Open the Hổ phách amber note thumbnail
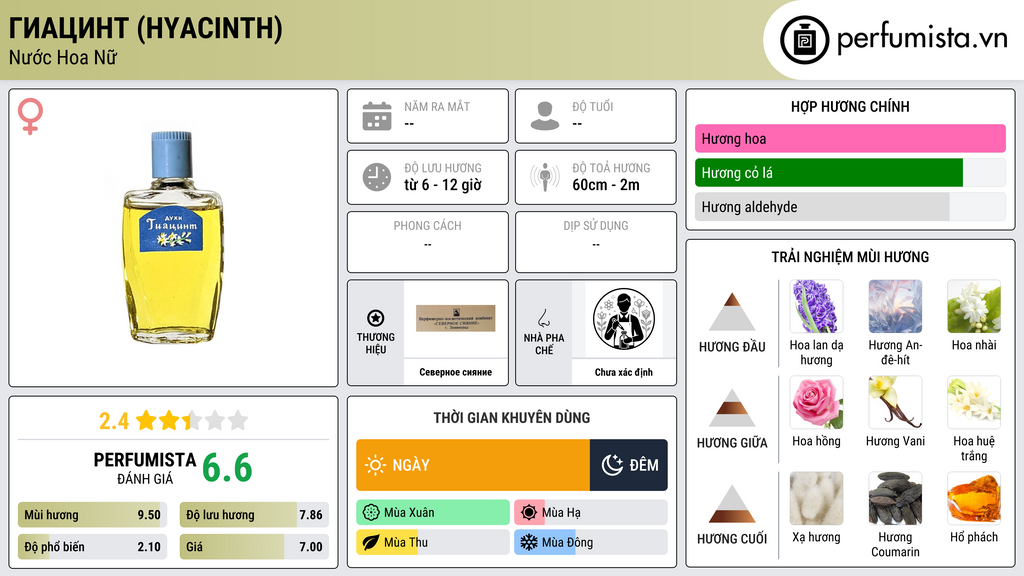This screenshot has height=576, width=1024. click(x=974, y=498)
